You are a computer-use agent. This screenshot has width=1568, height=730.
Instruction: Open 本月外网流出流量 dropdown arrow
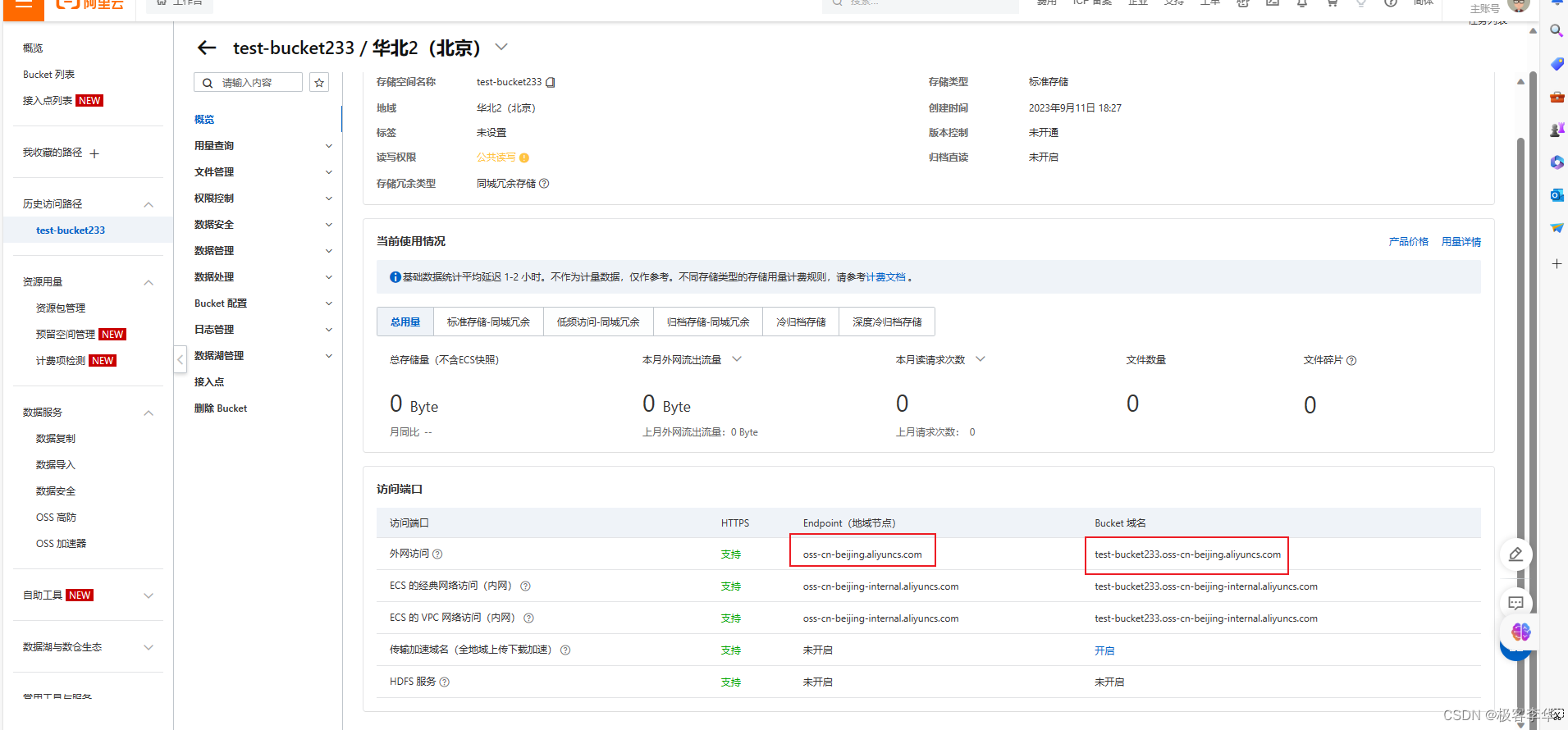(737, 359)
